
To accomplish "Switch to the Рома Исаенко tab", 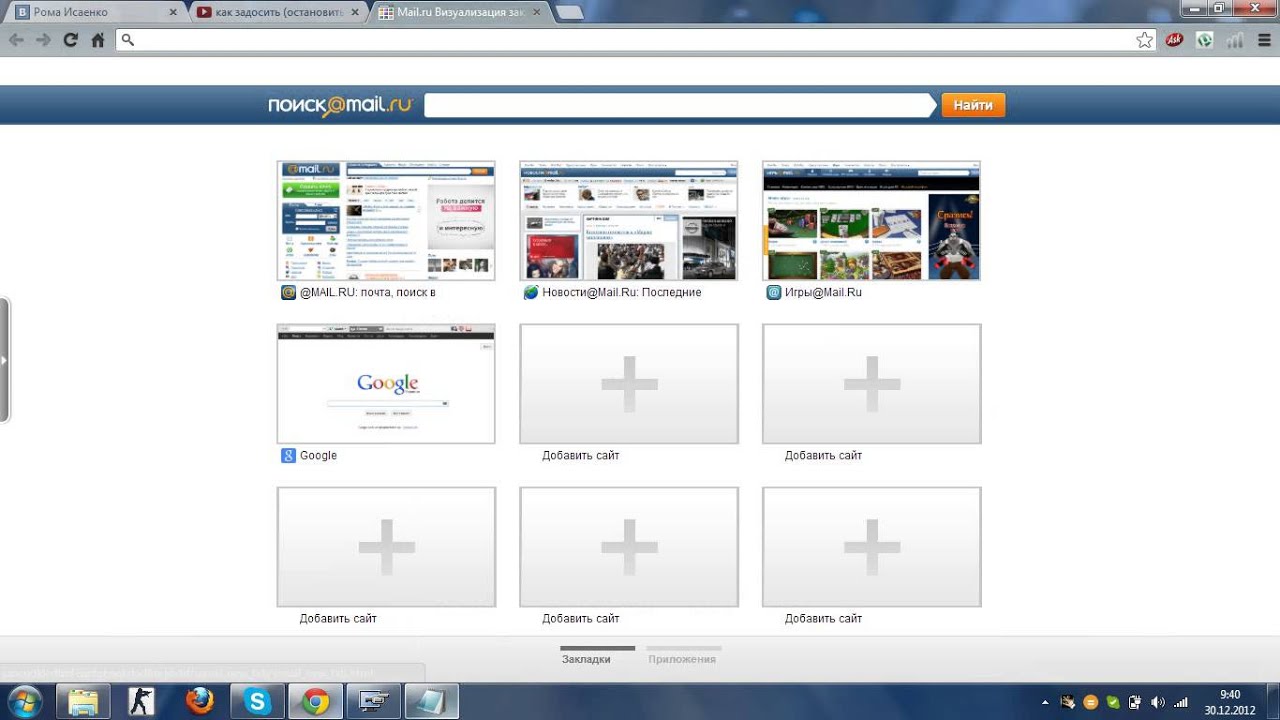I will 94,12.
